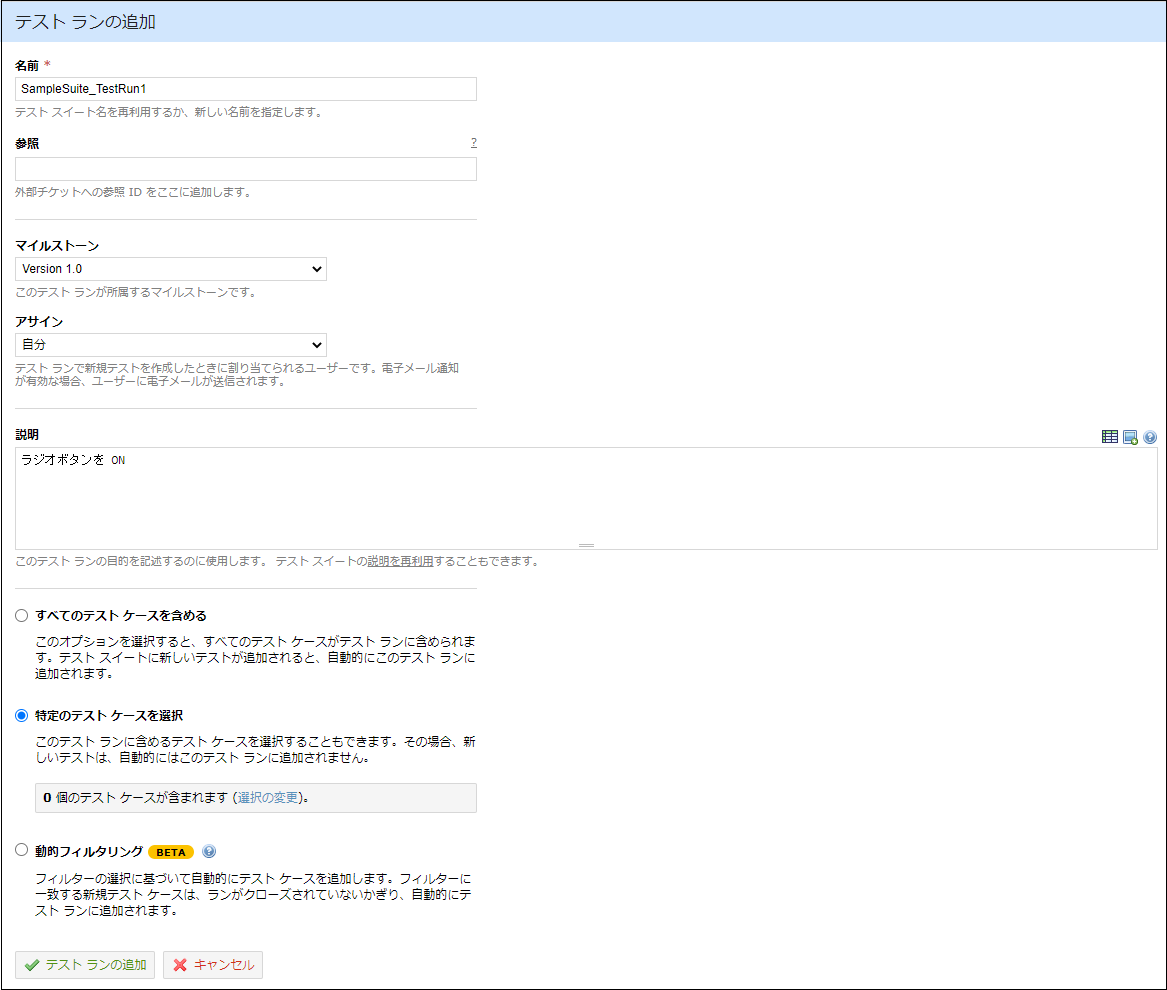
Task: Click the description textarea resize handle
Action: pyautogui.click(x=586, y=543)
